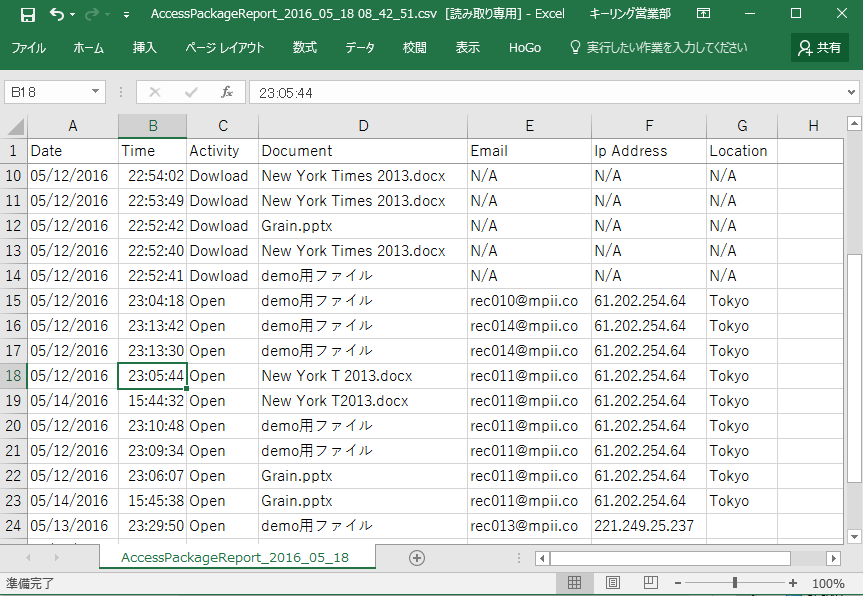The image size is (863, 596).
Task: Click the Save icon in title bar
Action: 28,14
